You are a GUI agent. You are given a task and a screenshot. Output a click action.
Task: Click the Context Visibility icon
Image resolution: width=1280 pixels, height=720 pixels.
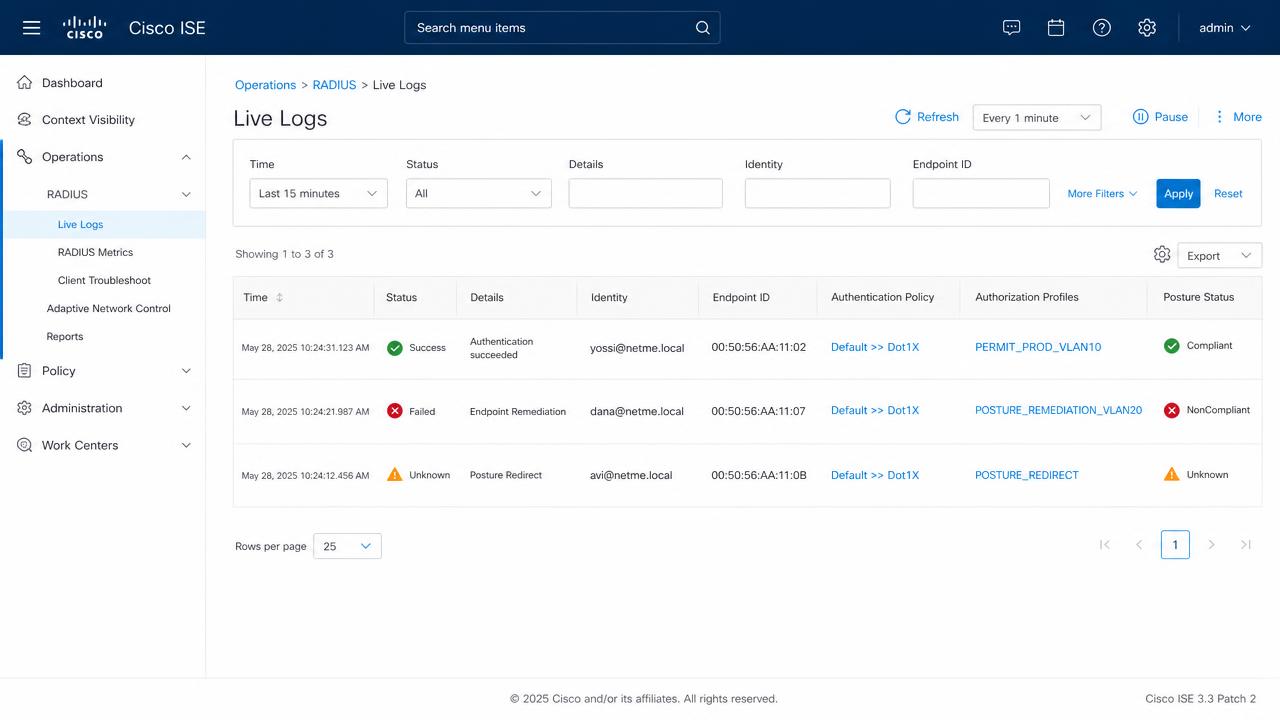[25, 120]
